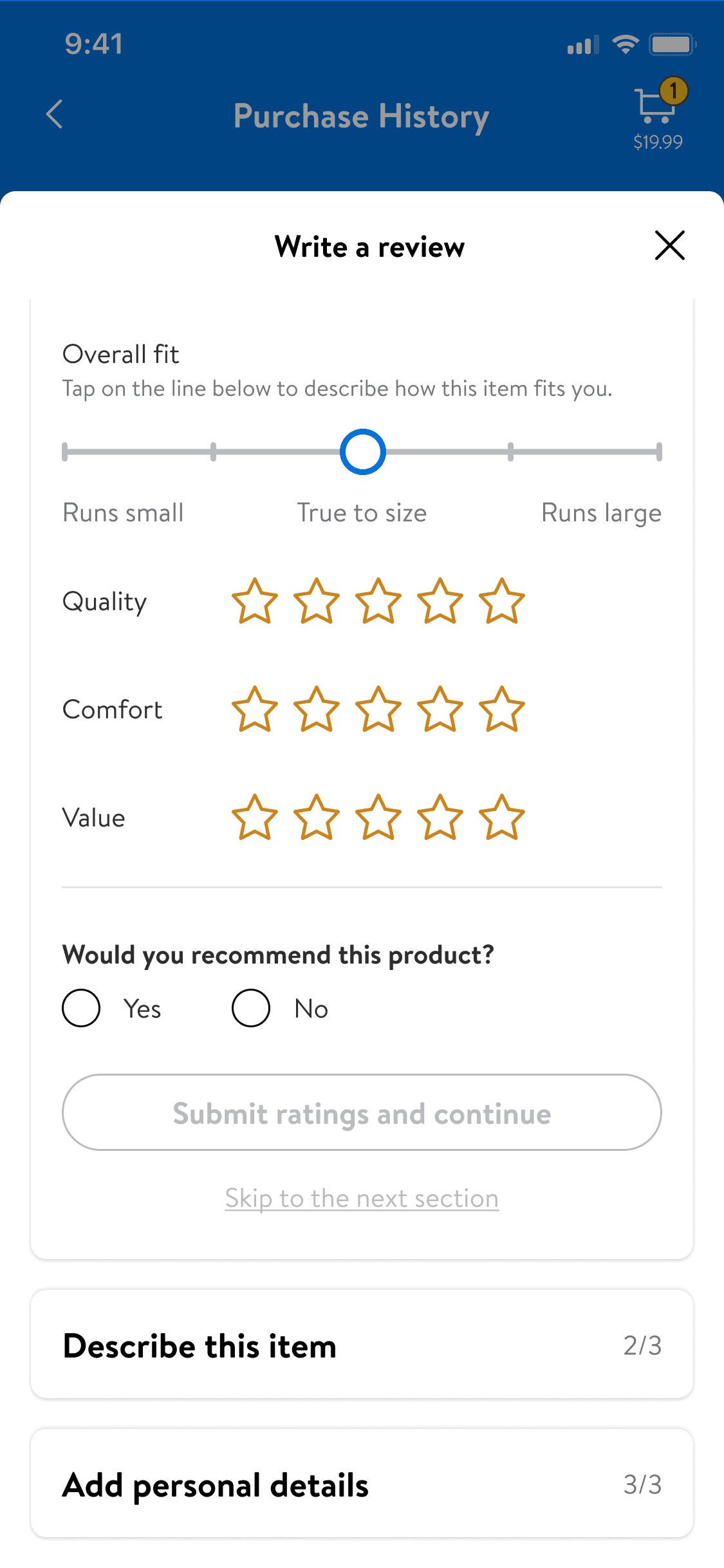Rate Quality five stars
The image size is (724, 1568).
coord(502,602)
